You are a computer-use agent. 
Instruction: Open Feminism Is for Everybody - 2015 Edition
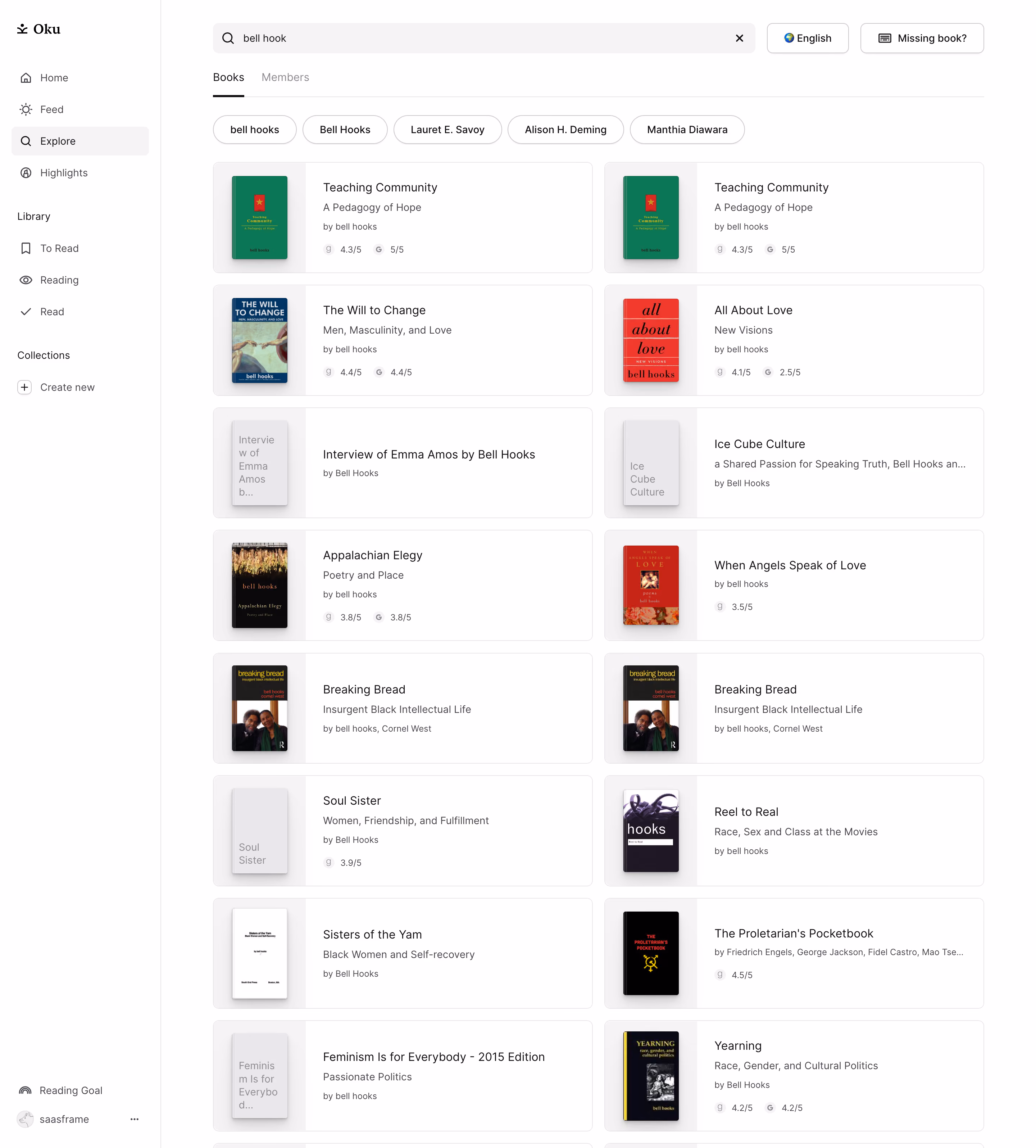pos(434,1057)
